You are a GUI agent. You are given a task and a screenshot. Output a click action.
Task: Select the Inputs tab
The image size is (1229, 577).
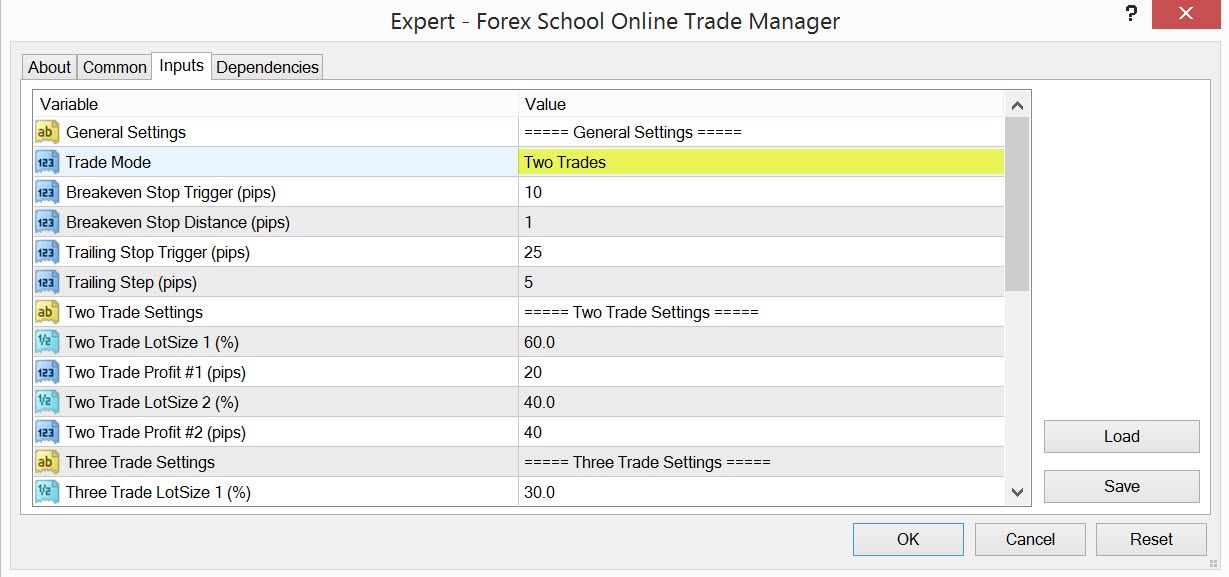coord(181,65)
